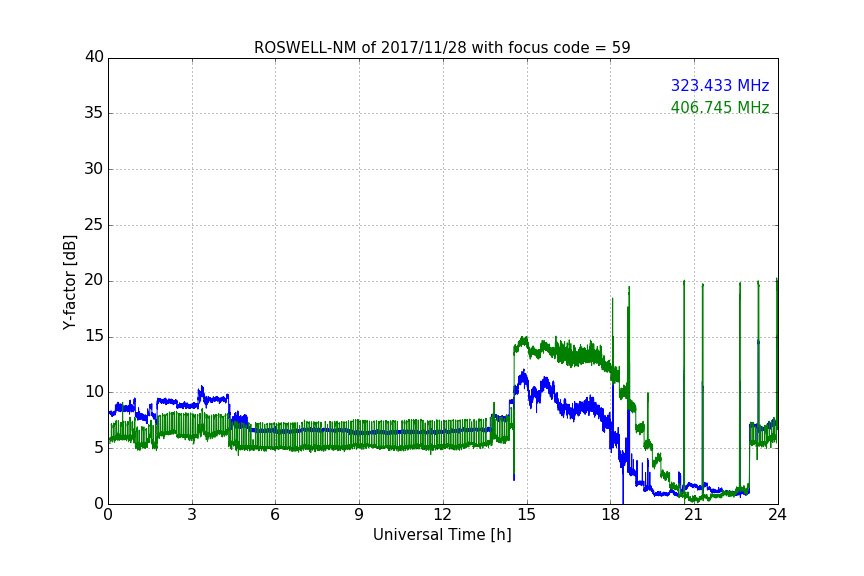Screen dimensions: 864x576
Task: Select the 406.745 MHz legend label
Action: click(720, 107)
